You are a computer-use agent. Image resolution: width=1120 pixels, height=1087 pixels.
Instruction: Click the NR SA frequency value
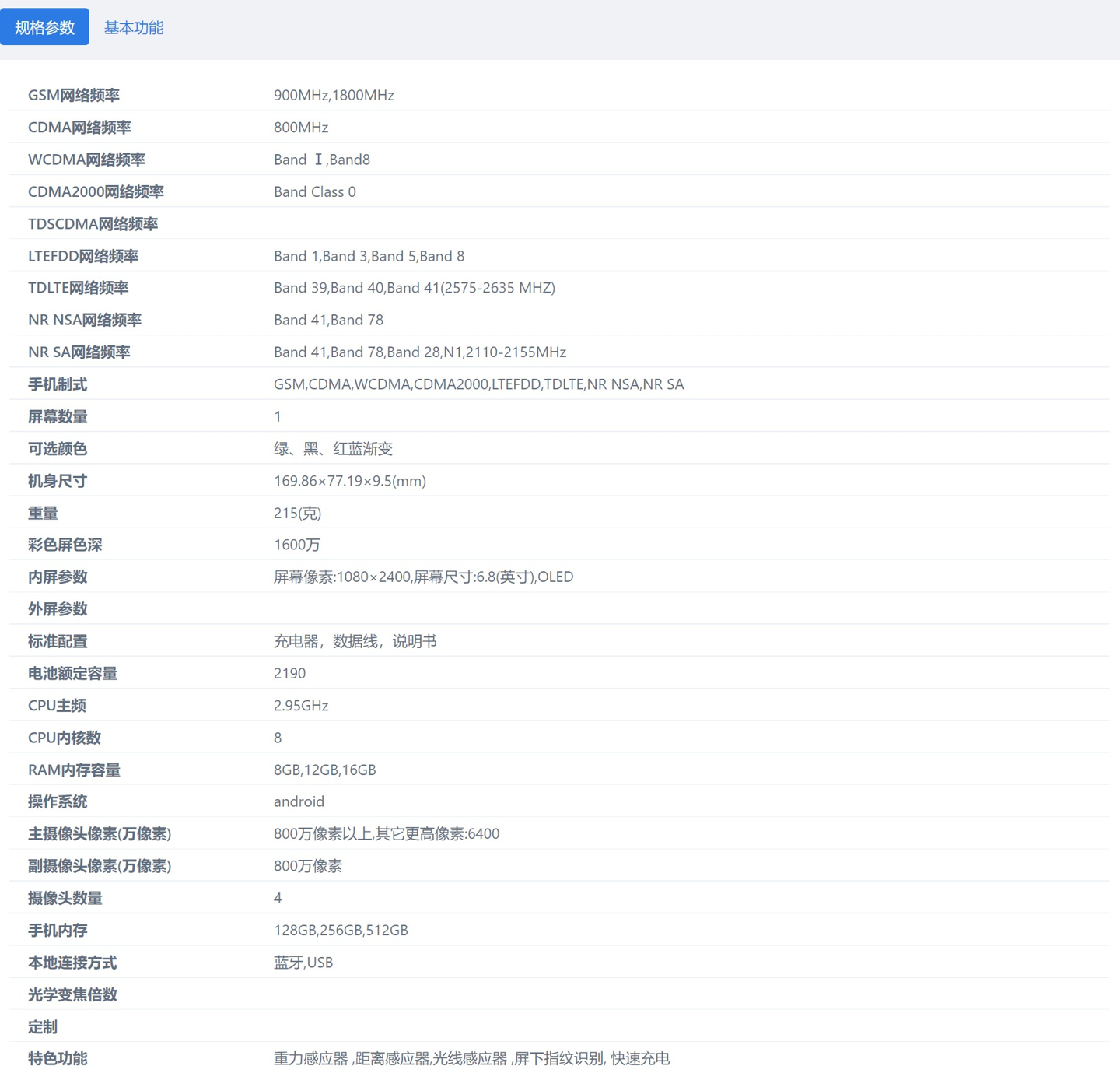click(420, 352)
